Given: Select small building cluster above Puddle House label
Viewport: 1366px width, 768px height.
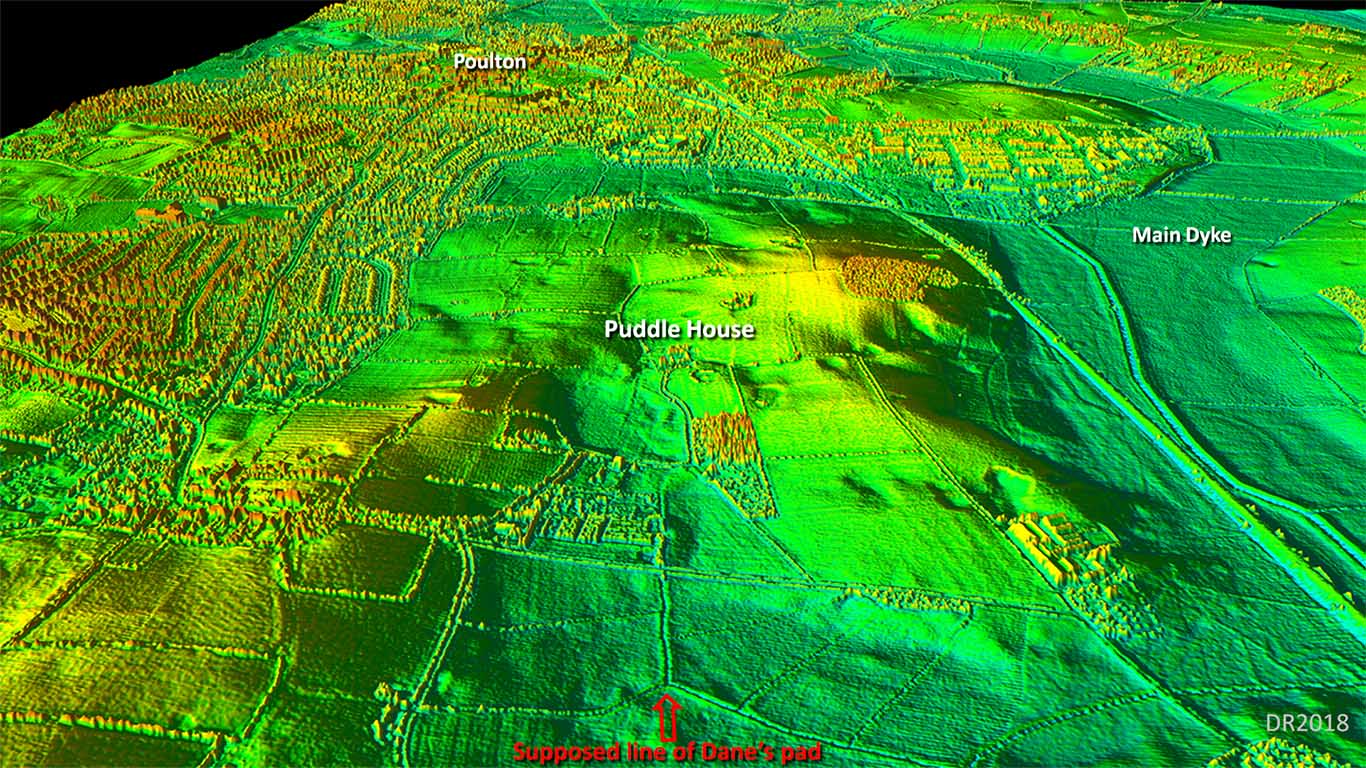Looking at the screenshot, I should click(741, 299).
